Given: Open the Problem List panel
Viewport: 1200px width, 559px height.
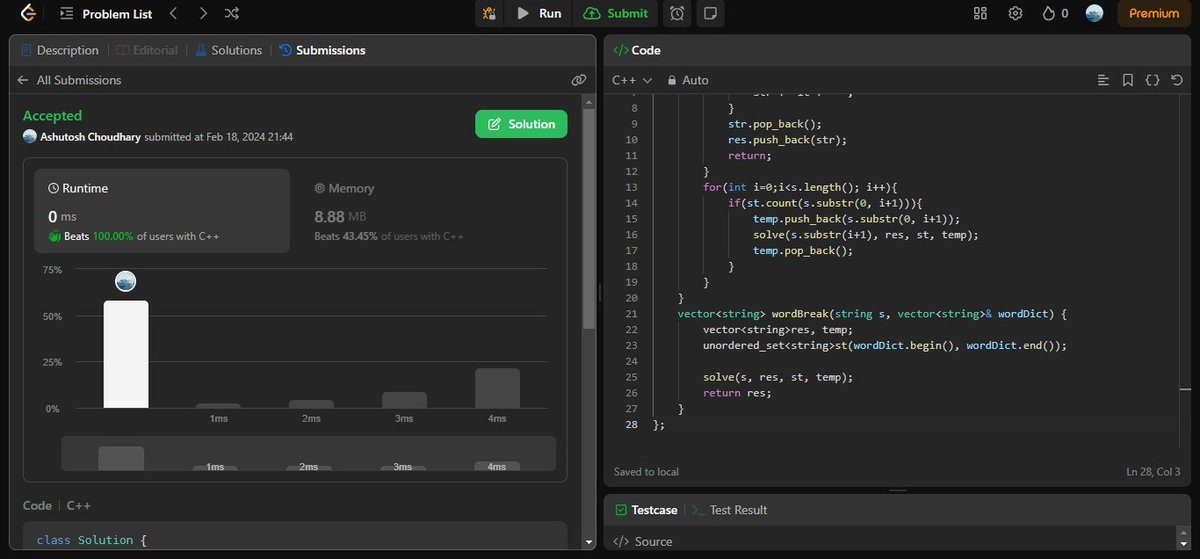Looking at the screenshot, I should tap(106, 14).
